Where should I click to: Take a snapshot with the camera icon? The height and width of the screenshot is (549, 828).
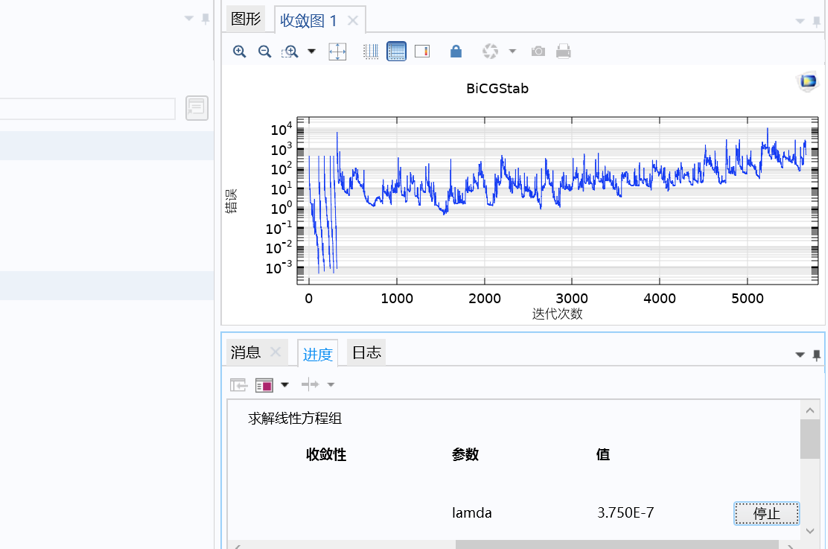[x=538, y=51]
